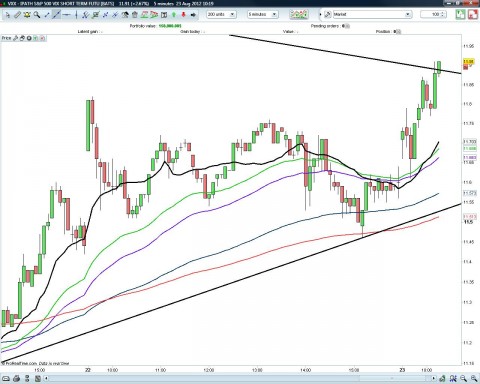Click the red X icon on Price panel

coord(42,38)
